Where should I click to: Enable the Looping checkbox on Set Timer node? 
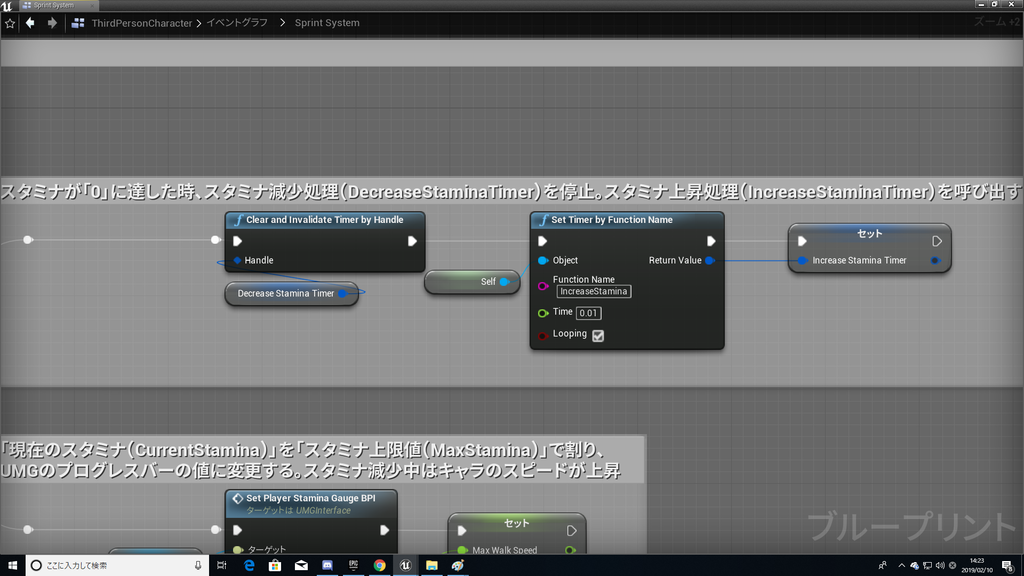(598, 335)
